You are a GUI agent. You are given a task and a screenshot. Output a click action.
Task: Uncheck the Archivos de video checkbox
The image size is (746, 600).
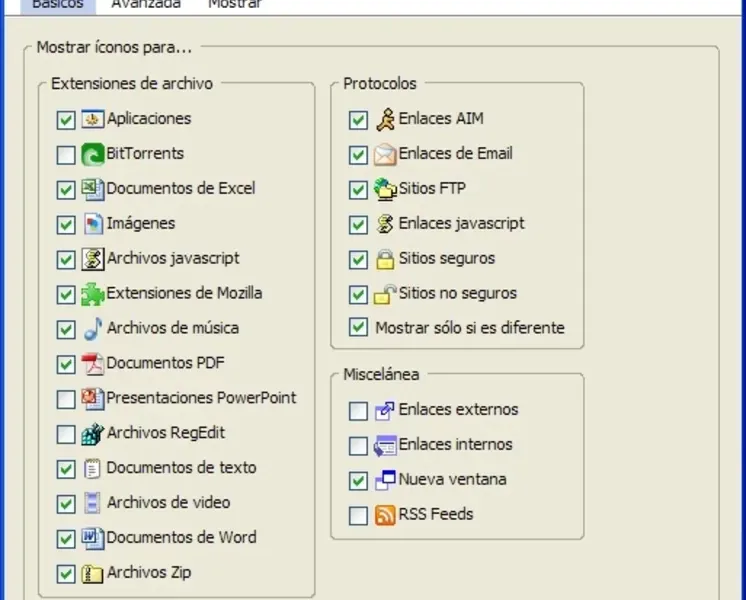(x=66, y=504)
